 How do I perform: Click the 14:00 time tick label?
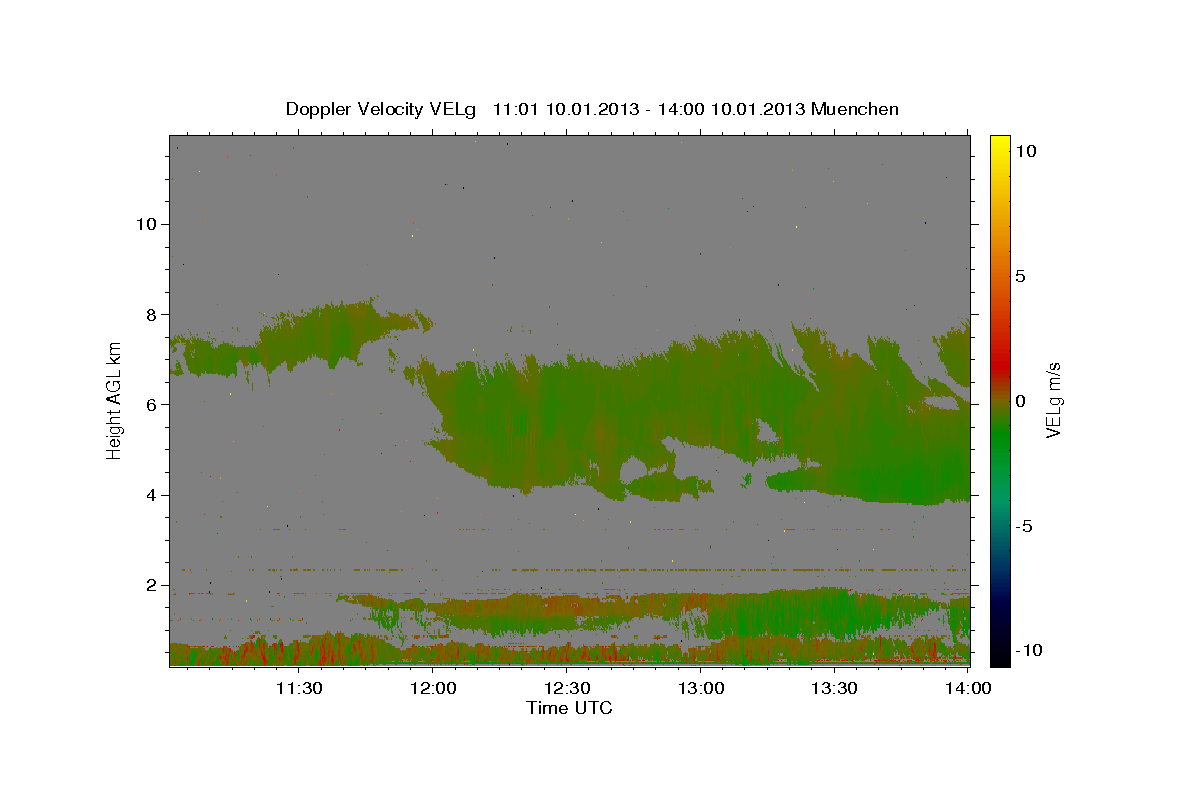967,688
